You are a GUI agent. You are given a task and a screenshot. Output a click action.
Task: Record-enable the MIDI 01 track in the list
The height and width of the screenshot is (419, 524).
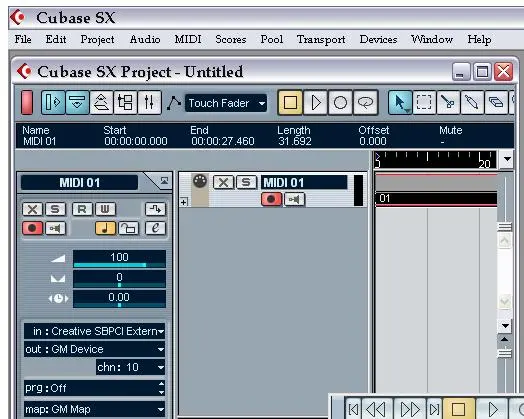(271, 199)
